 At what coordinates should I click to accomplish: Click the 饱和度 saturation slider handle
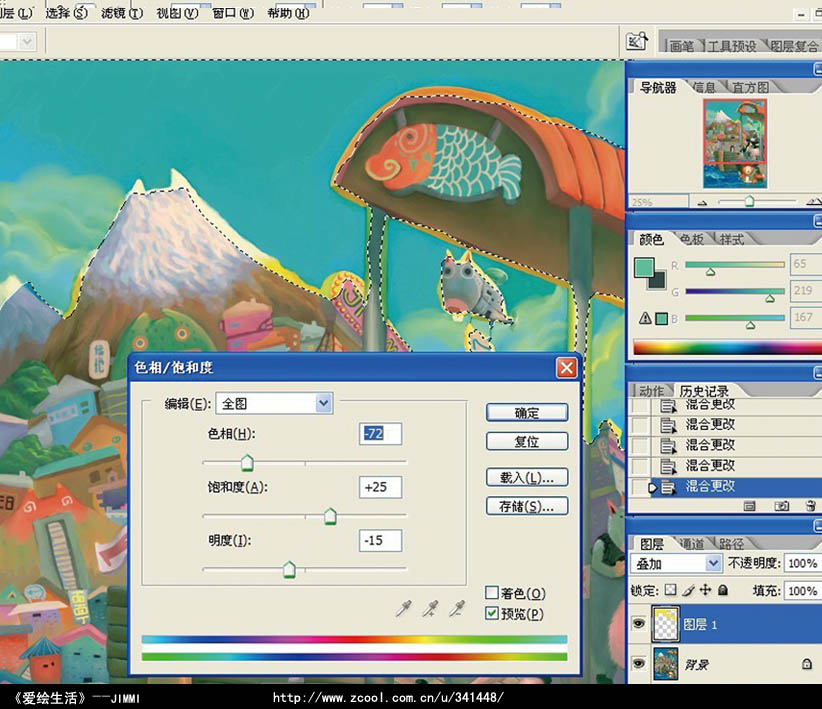pos(330,516)
